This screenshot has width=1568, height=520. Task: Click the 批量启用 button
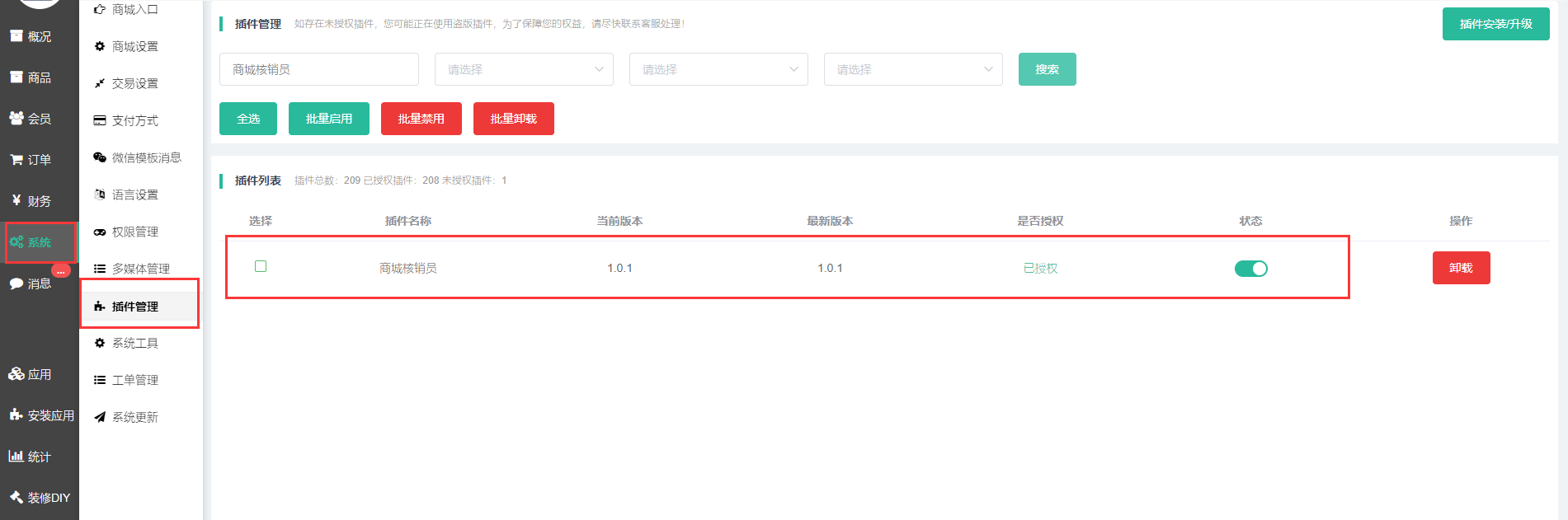[329, 119]
